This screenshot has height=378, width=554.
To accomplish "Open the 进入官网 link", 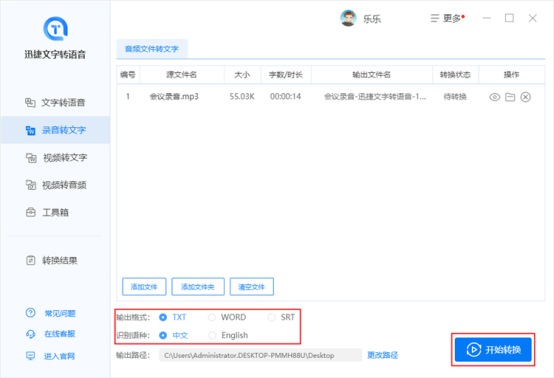I will click(59, 356).
